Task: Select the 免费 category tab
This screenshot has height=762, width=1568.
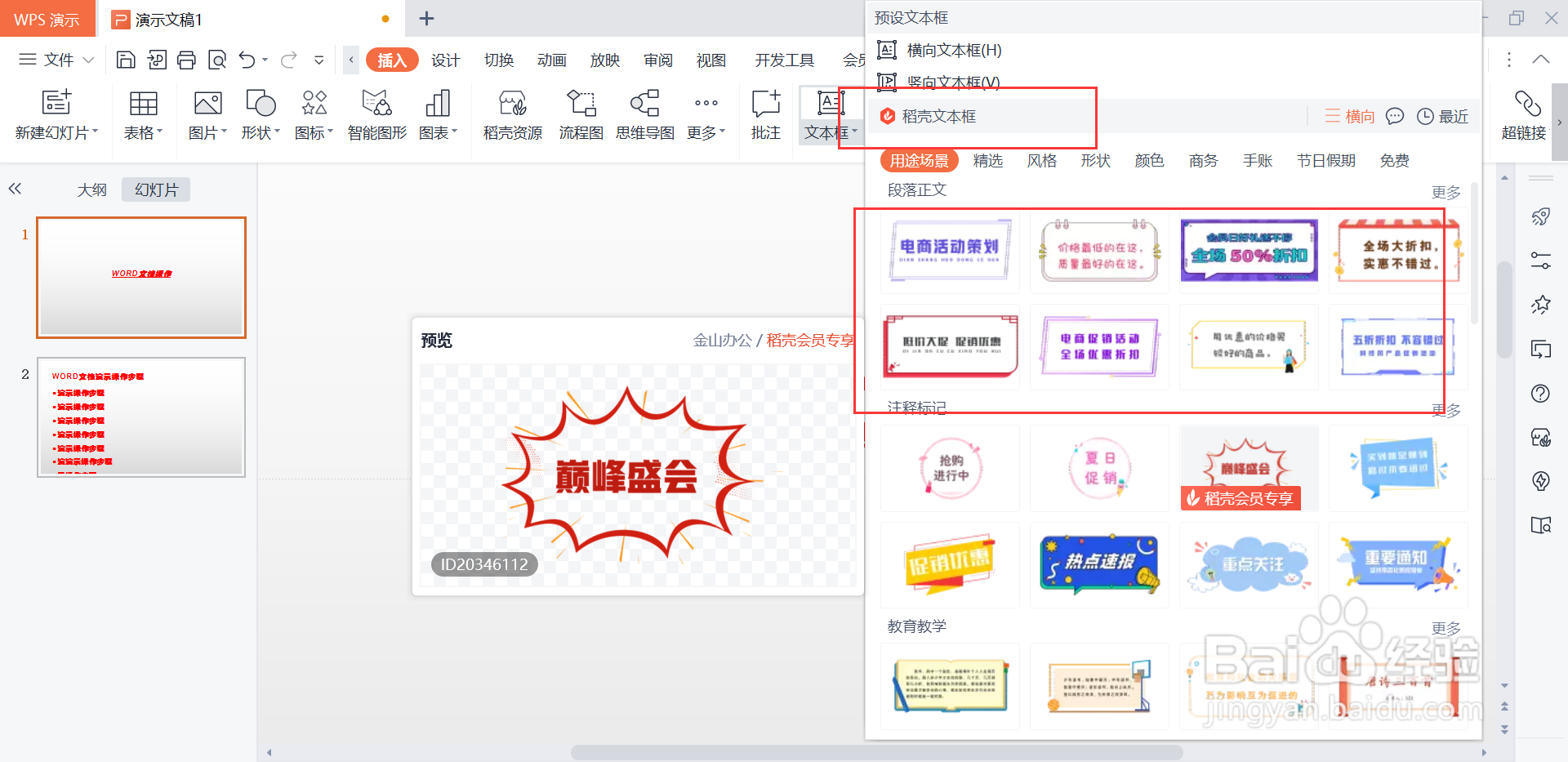Action: click(x=1394, y=161)
